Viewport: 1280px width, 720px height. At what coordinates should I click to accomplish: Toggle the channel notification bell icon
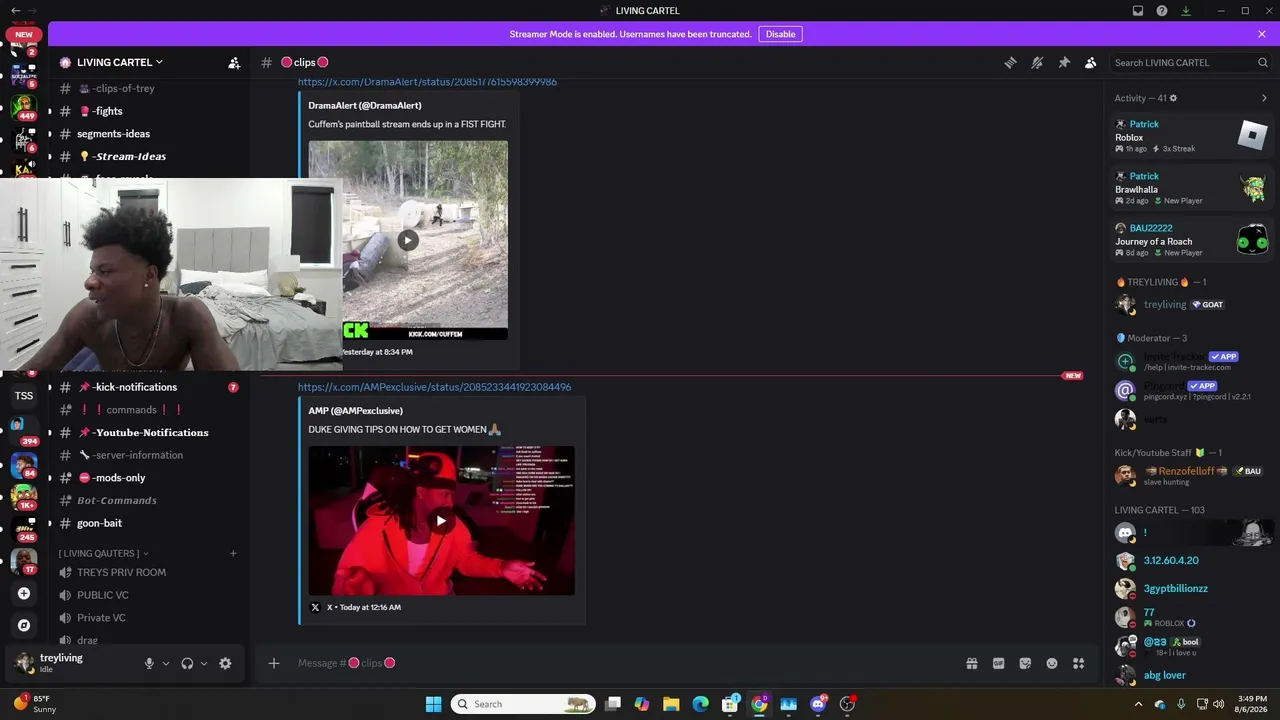(x=1037, y=62)
